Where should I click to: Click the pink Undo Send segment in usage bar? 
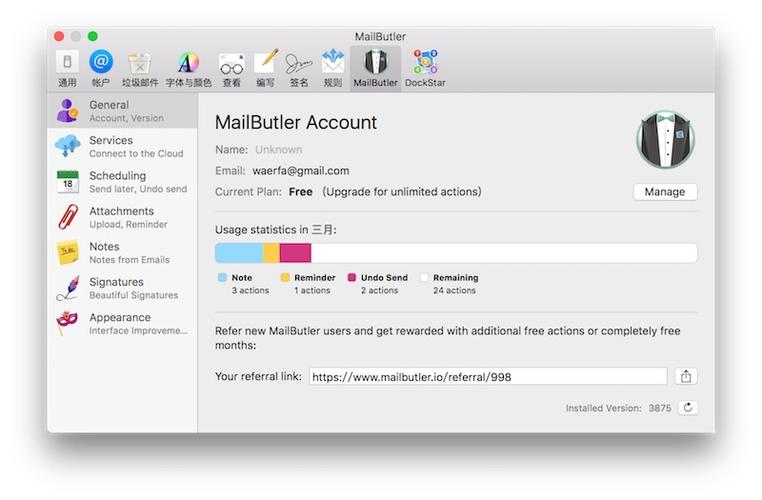[x=295, y=253]
